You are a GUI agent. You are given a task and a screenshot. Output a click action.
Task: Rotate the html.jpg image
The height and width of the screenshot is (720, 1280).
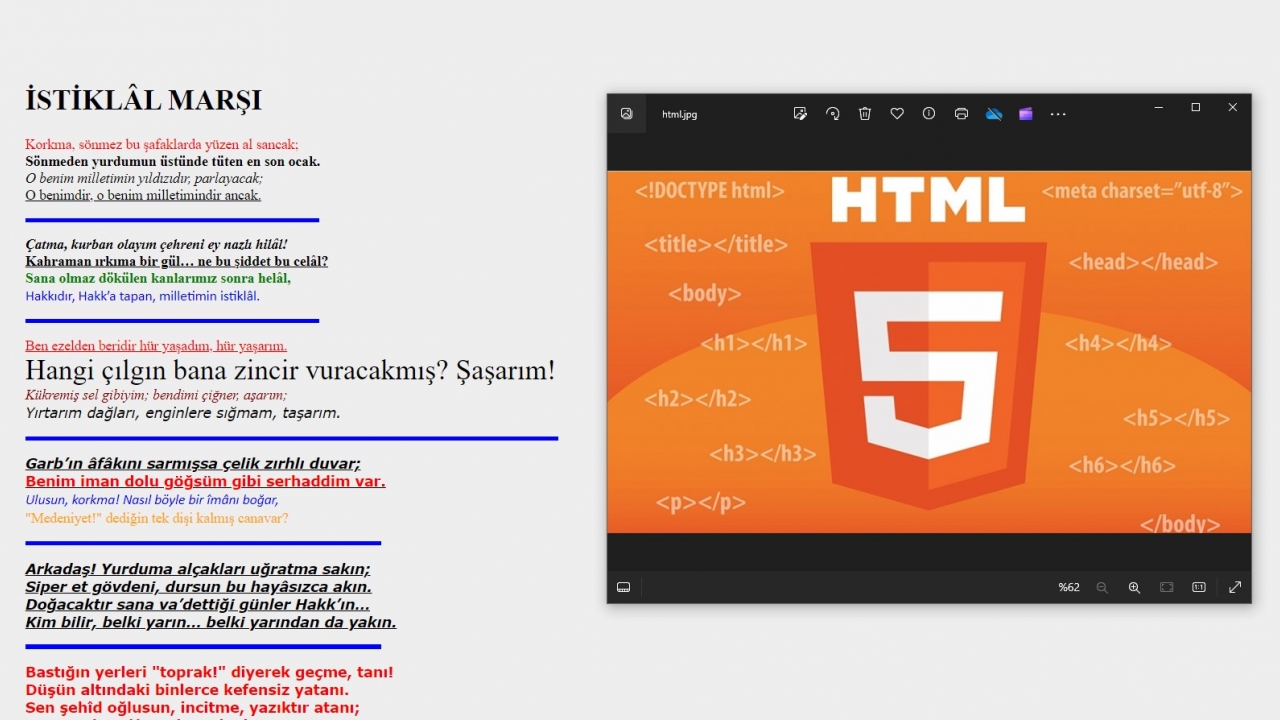click(x=832, y=114)
